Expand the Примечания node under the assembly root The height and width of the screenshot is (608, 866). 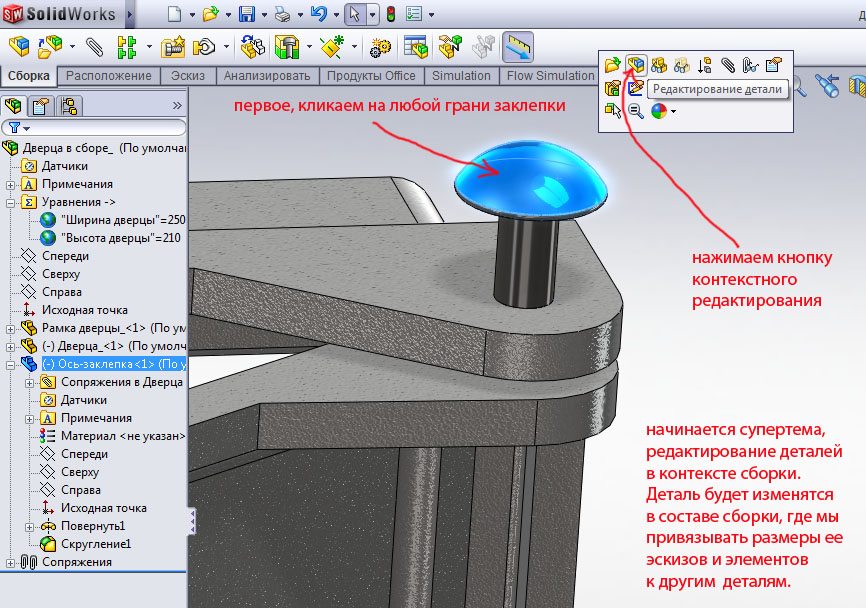click(x=10, y=184)
